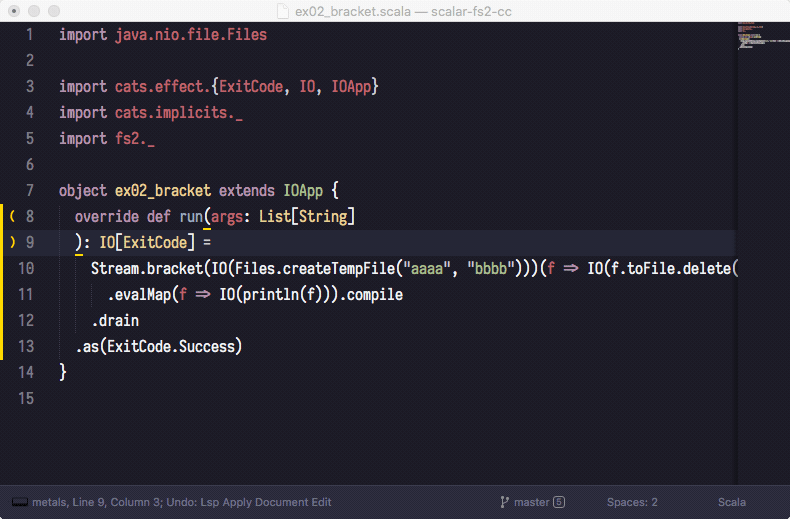Click the close bracket marker on line 9 gutter

click(12, 242)
